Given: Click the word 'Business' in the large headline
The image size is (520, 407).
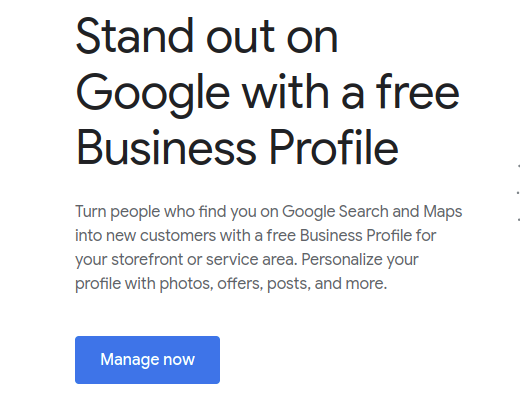Looking at the screenshot, I should (x=166, y=147).
